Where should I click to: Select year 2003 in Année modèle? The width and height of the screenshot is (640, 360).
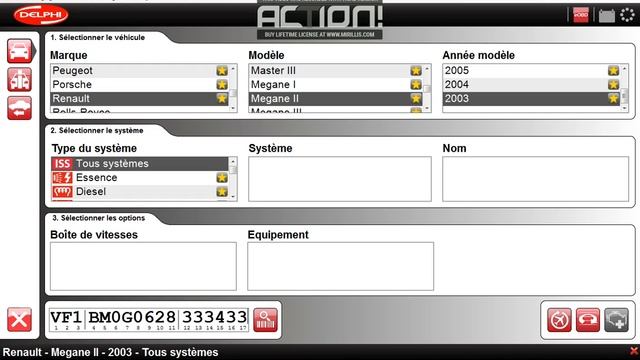tap(531, 98)
